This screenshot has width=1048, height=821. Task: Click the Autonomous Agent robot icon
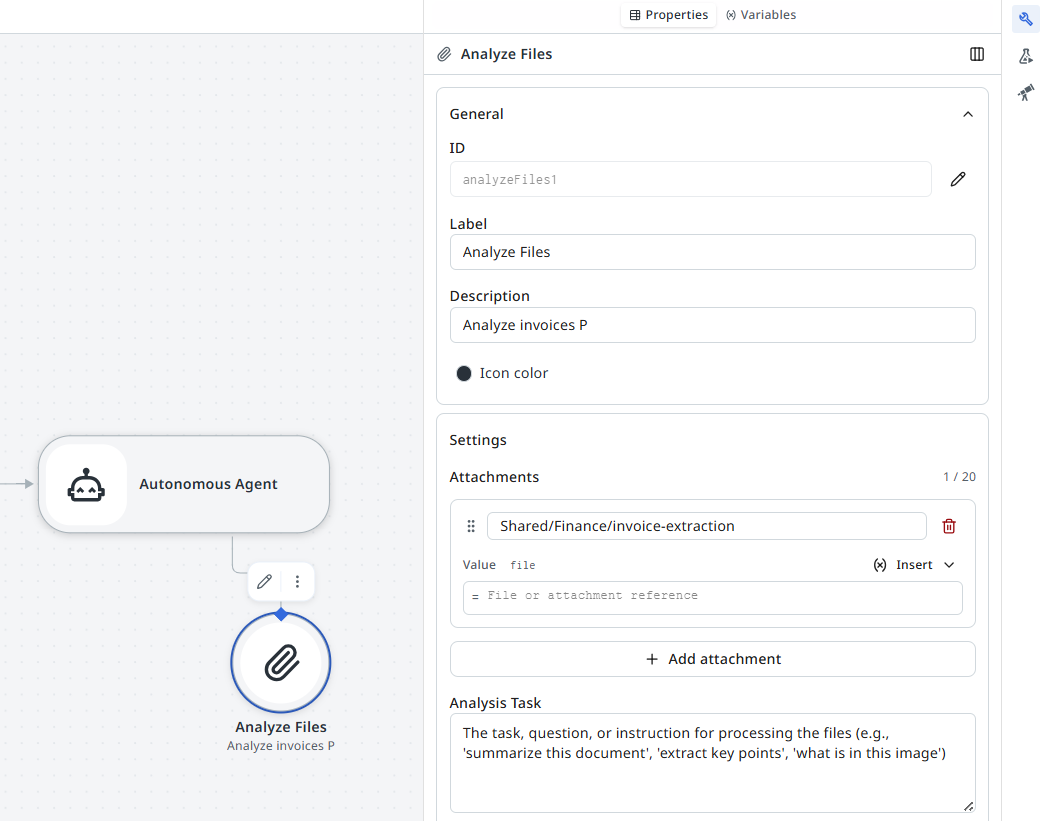click(x=86, y=485)
